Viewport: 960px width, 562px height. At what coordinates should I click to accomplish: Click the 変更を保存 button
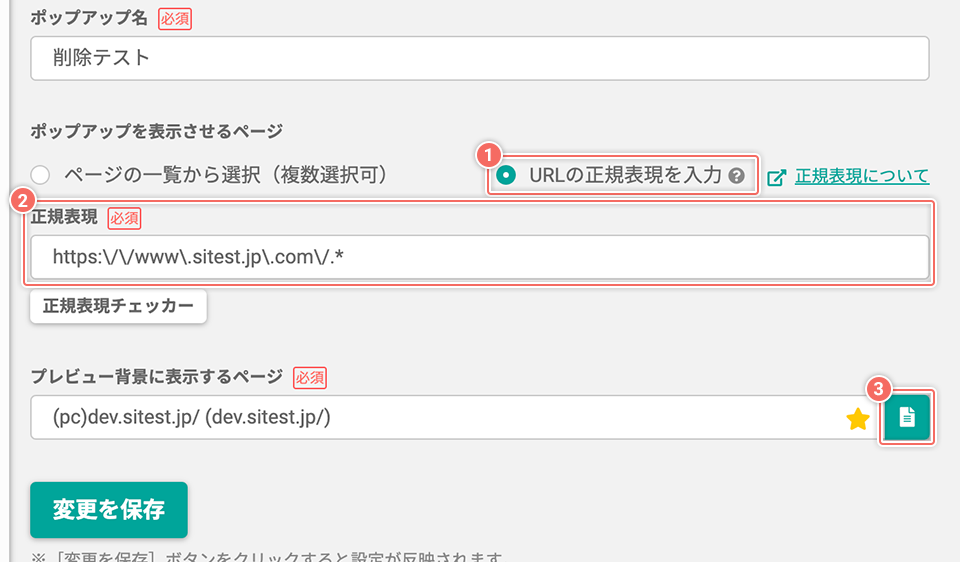[109, 510]
